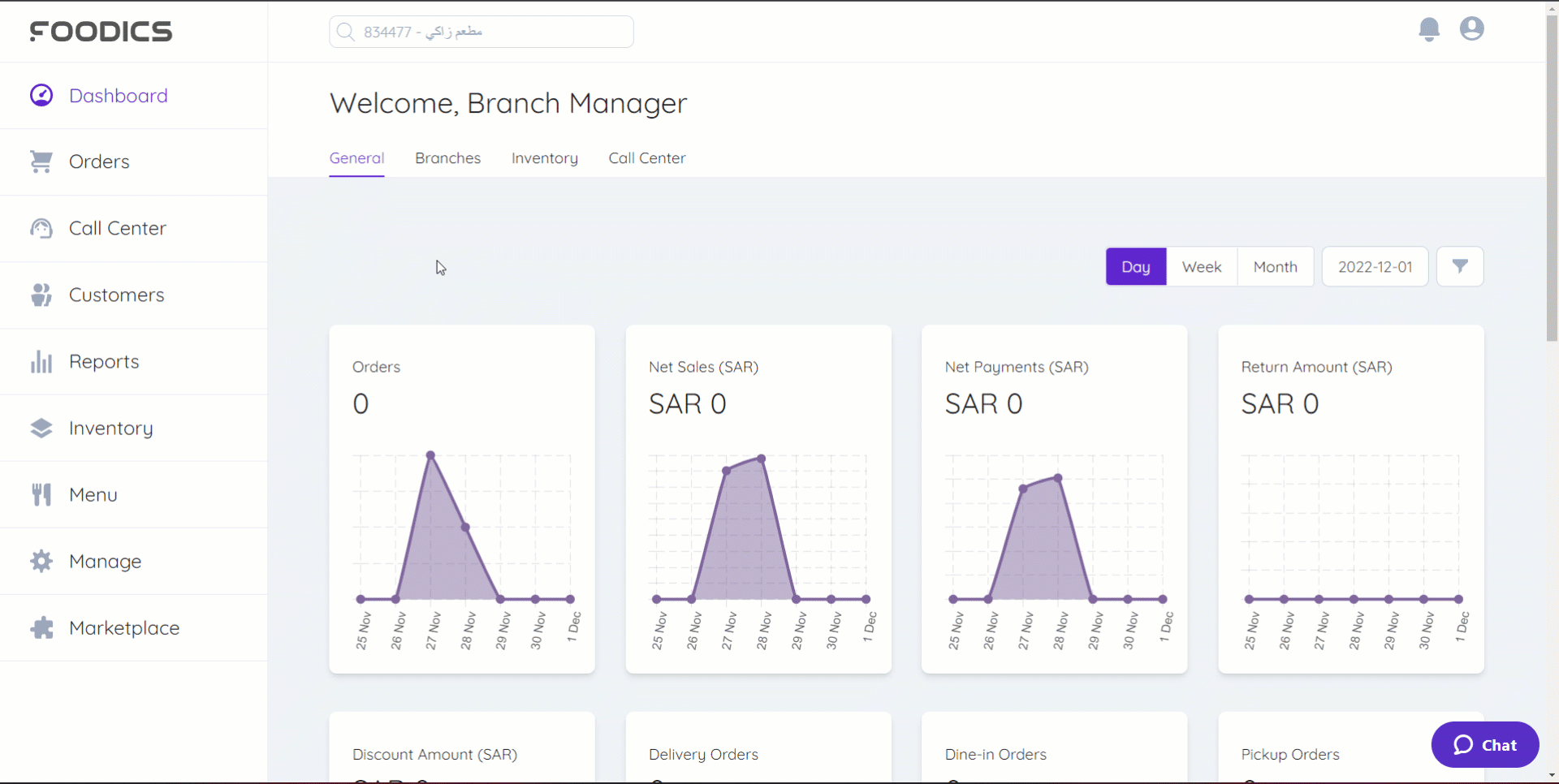Switch the period toggle to Month

[1275, 267]
